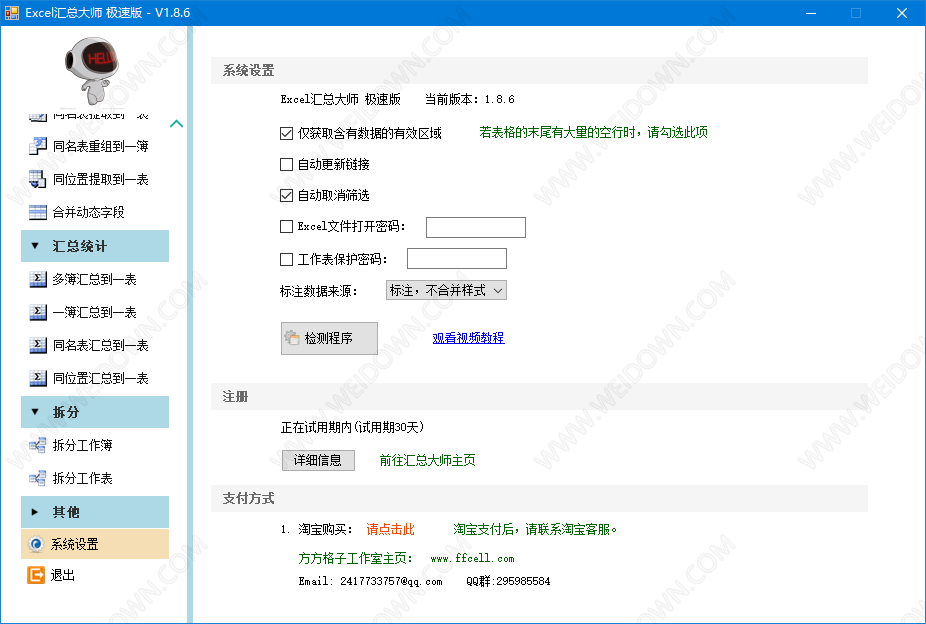Open 同位置提取到一表 menu item
Viewport: 926px width, 624px height.
100,179
